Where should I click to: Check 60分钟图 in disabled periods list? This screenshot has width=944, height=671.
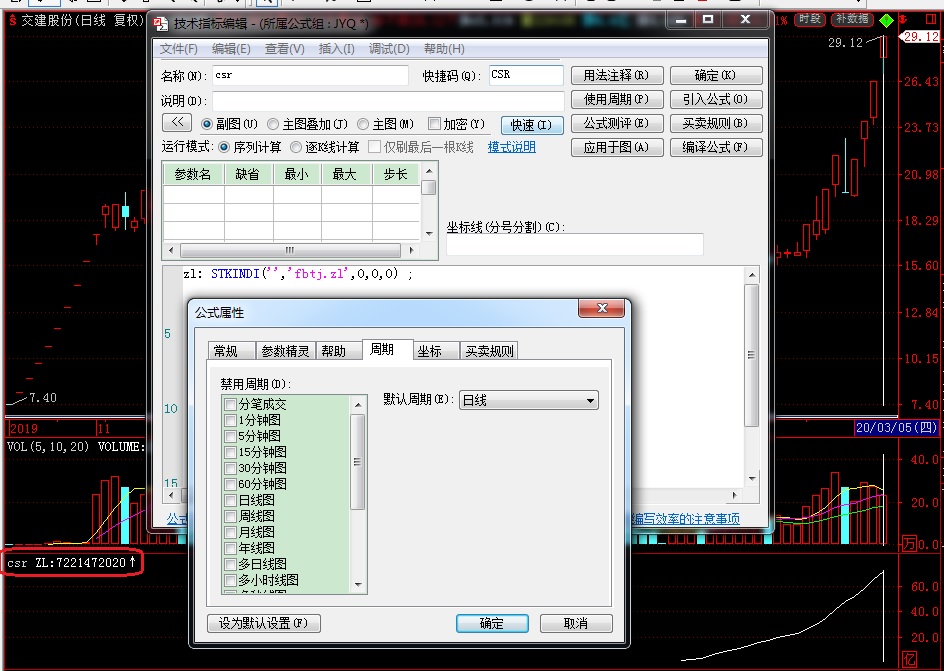pos(230,484)
